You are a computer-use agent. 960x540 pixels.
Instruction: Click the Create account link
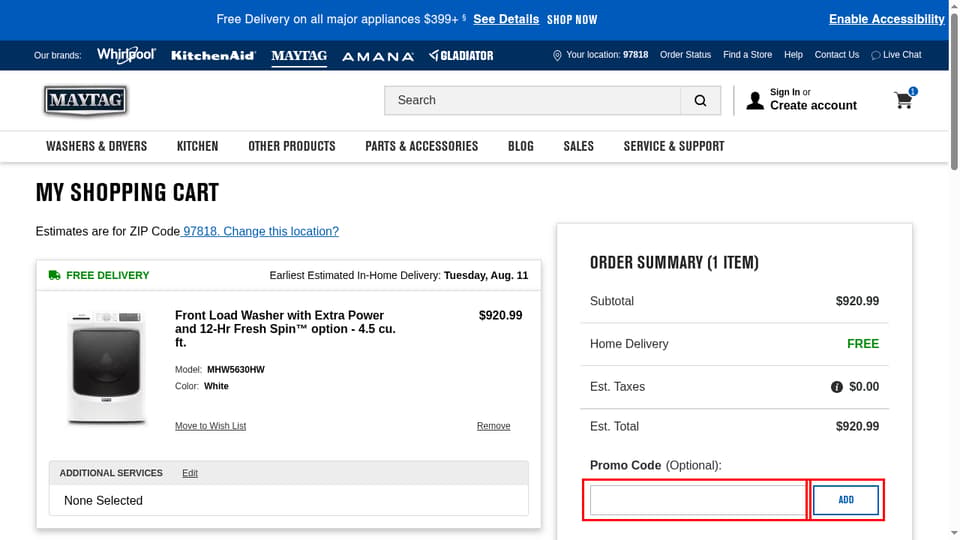tap(813, 106)
